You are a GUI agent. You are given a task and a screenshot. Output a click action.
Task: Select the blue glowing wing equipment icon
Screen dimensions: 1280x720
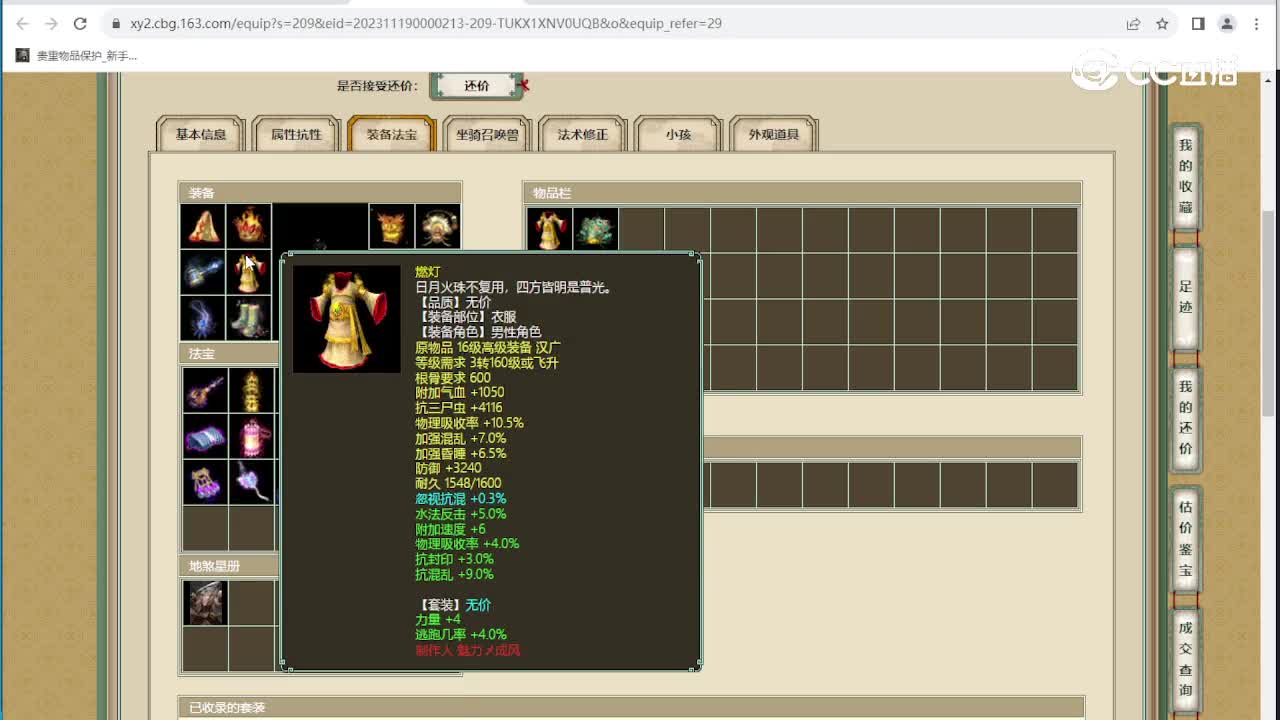[203, 319]
